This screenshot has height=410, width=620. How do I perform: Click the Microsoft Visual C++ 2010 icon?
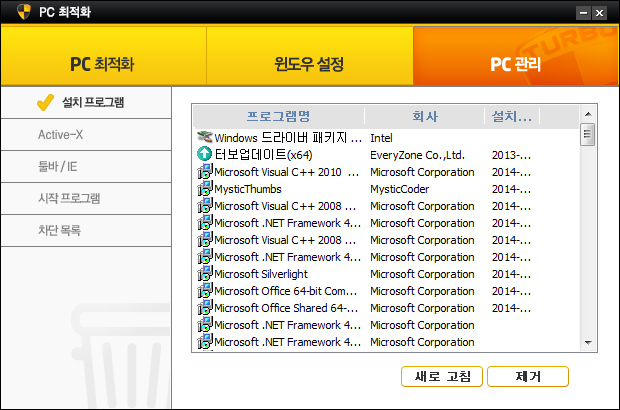(205, 172)
